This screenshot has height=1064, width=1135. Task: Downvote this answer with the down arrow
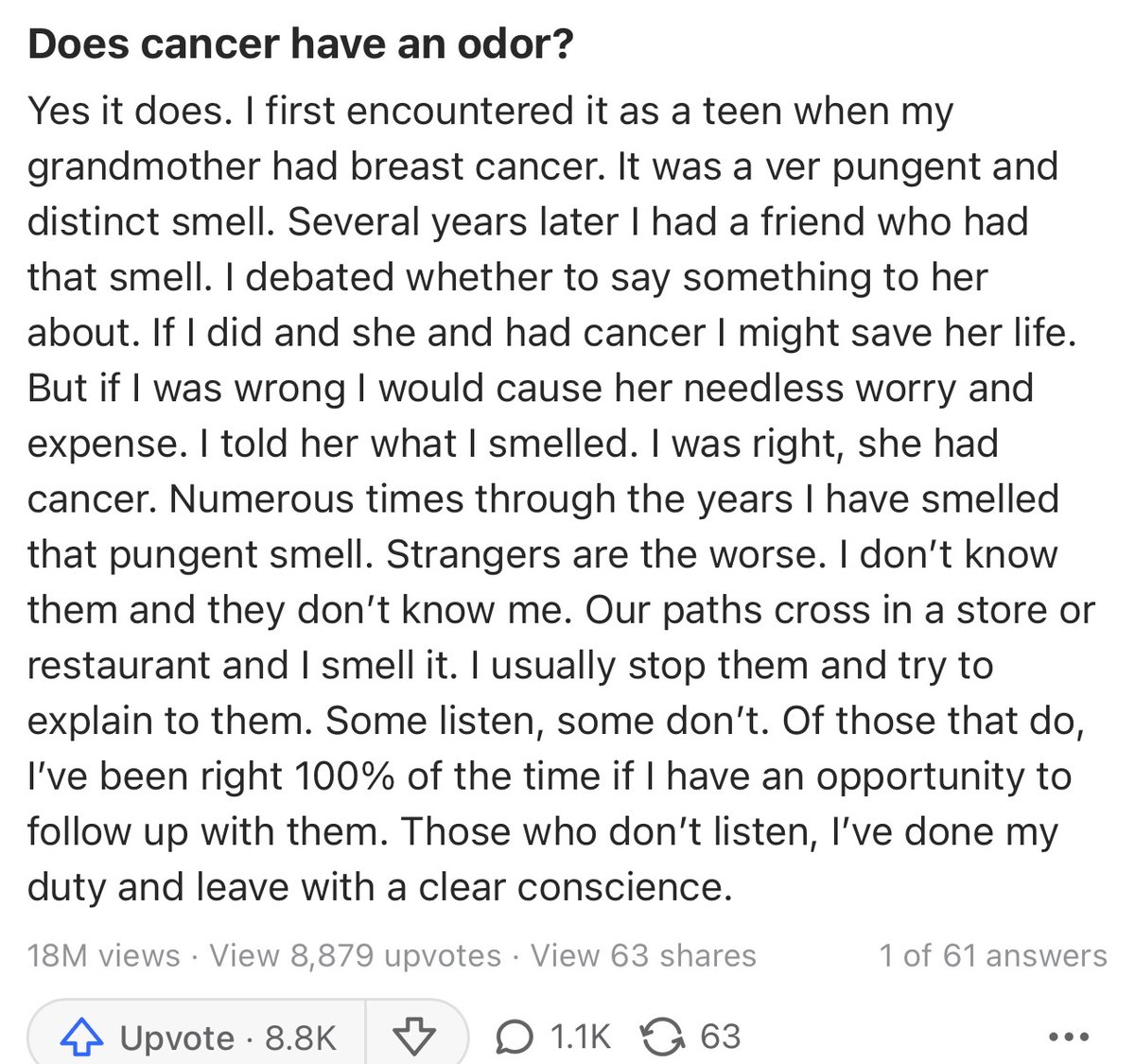click(413, 1038)
